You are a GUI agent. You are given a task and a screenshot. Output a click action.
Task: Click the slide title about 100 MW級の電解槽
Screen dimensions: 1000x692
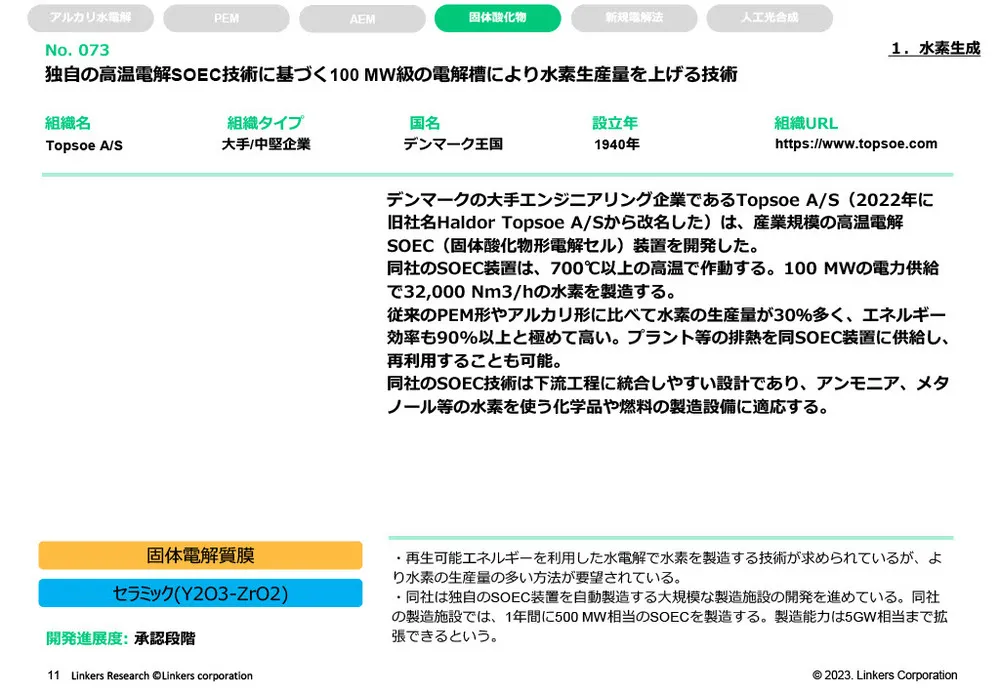tap(391, 75)
